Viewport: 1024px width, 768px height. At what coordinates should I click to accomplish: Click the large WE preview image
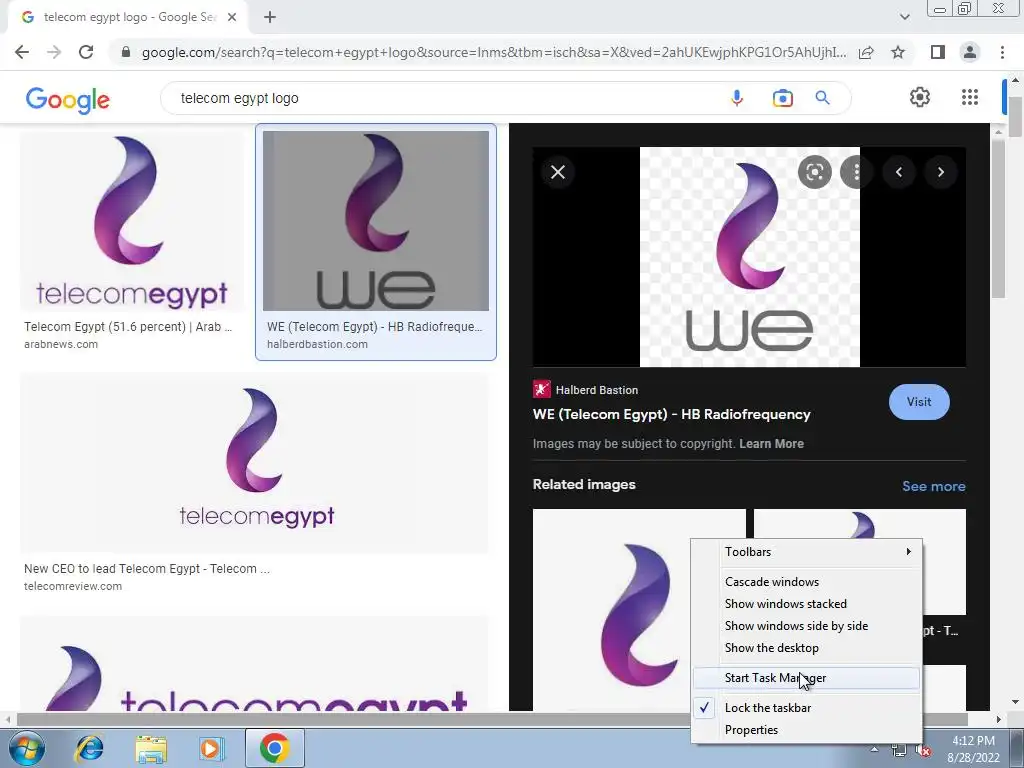point(749,257)
